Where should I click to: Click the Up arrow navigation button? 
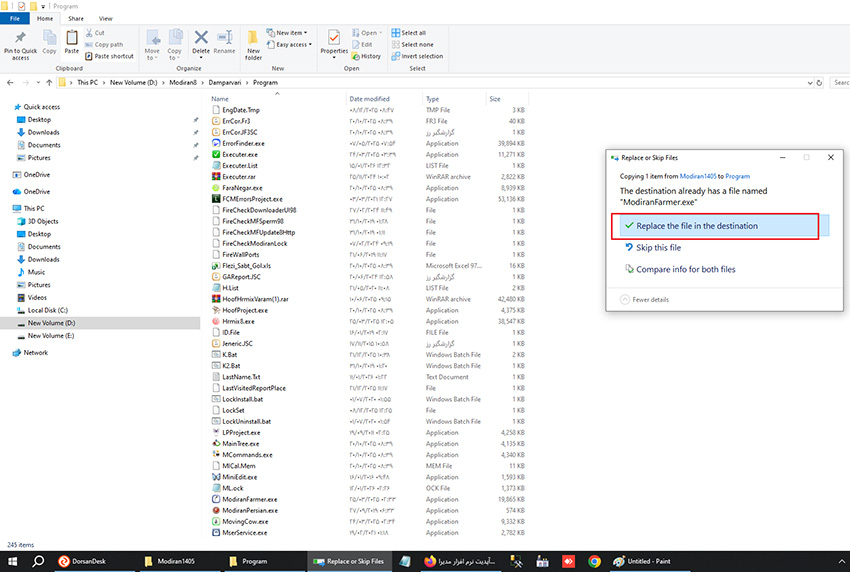pos(49,82)
